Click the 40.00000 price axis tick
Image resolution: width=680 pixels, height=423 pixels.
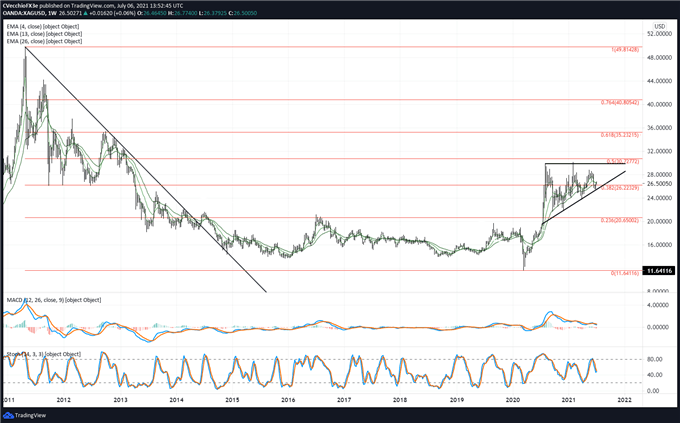pos(659,104)
